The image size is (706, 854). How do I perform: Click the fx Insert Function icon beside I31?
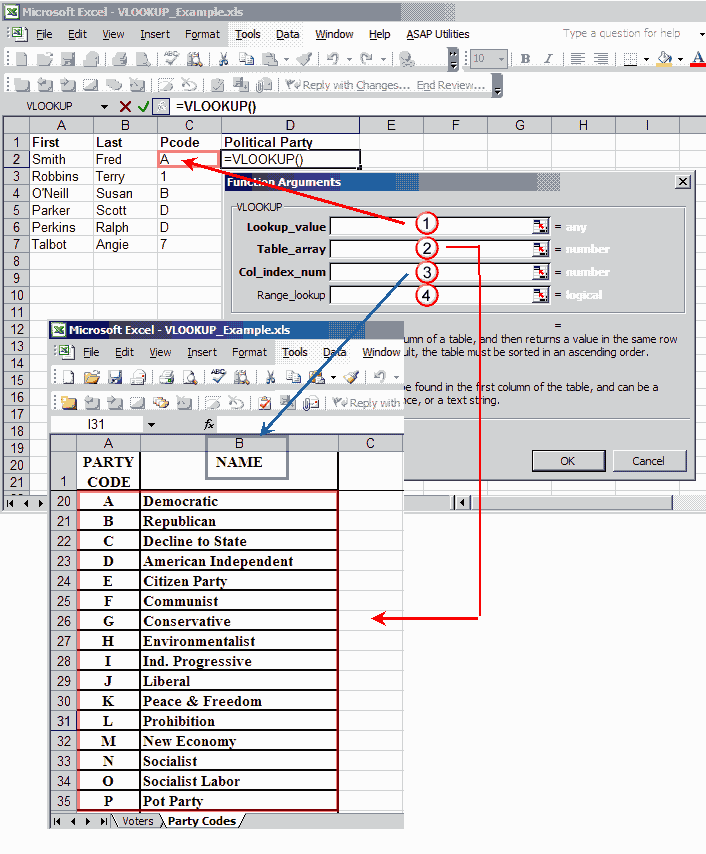[x=209, y=425]
